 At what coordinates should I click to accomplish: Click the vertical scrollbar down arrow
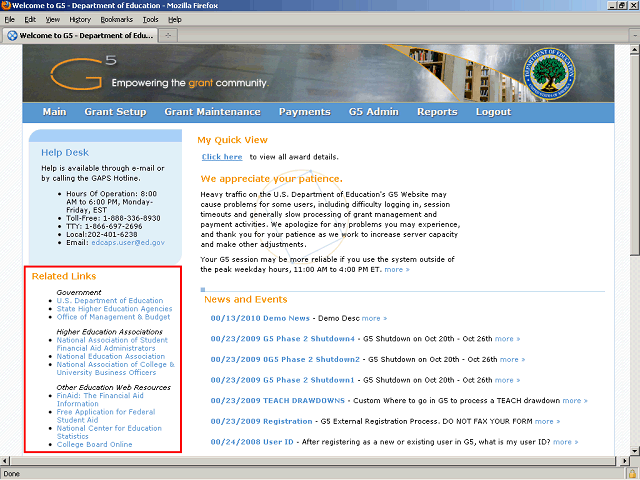coord(634,451)
